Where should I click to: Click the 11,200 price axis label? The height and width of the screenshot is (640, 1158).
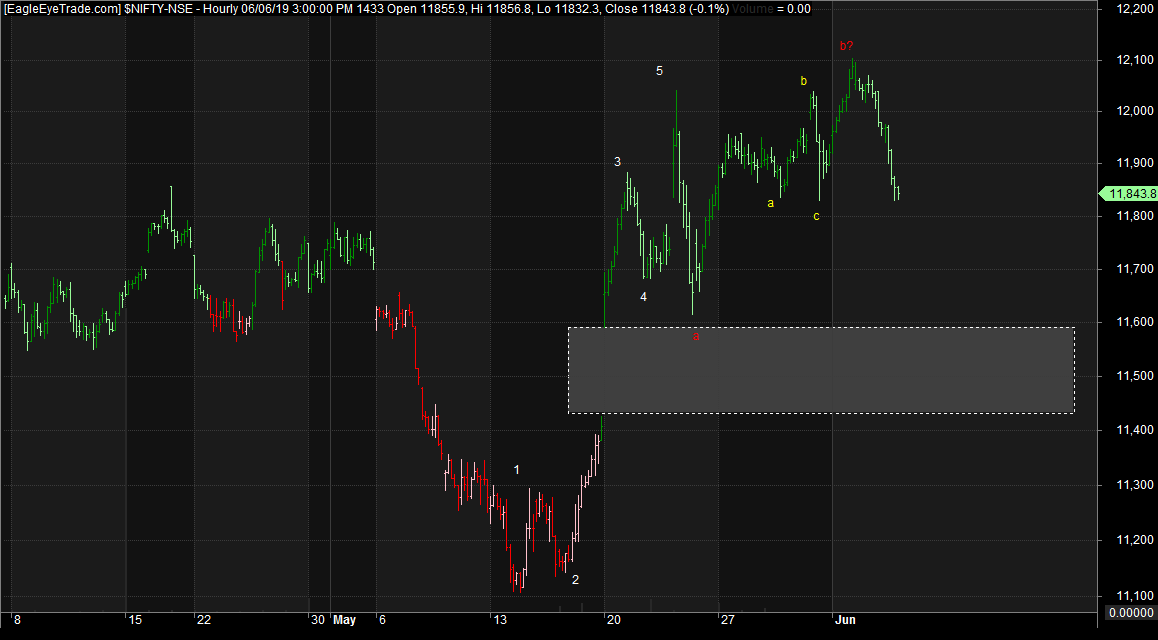click(1134, 540)
